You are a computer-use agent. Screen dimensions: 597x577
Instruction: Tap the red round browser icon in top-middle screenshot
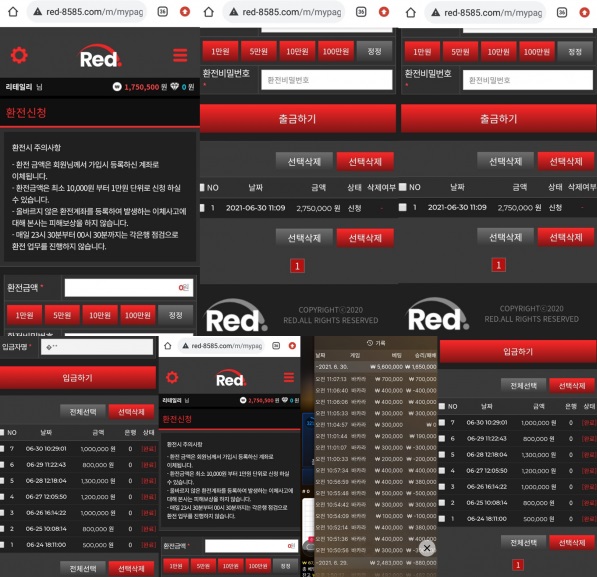[x=384, y=12]
